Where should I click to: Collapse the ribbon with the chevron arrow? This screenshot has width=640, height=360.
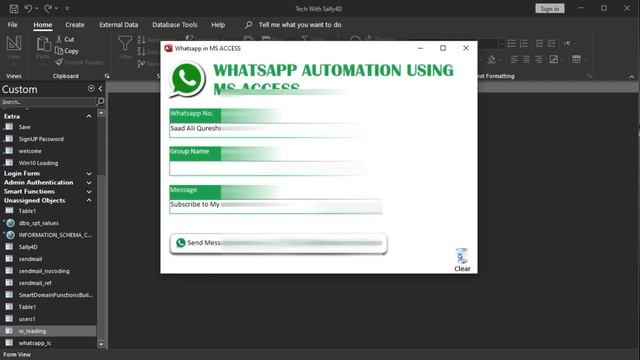631,77
